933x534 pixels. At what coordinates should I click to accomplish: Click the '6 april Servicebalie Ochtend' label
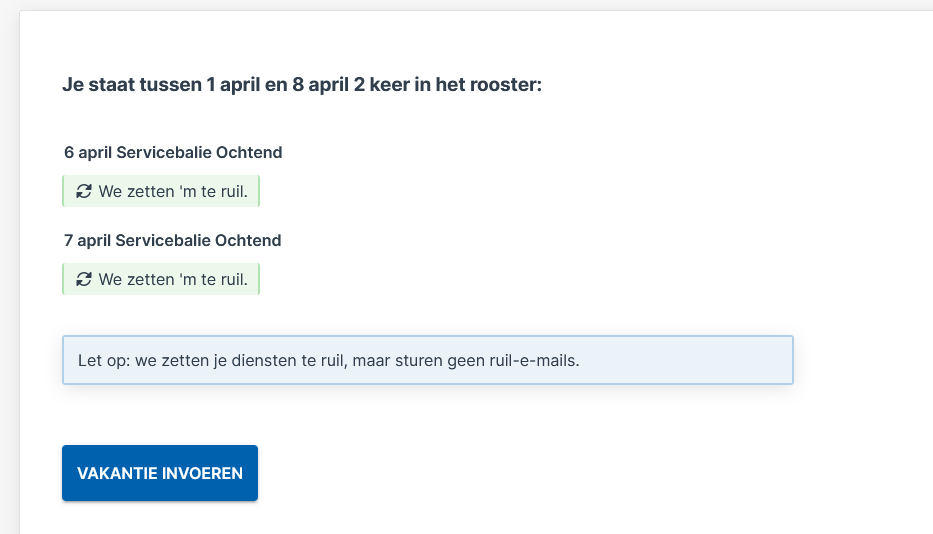pos(173,152)
